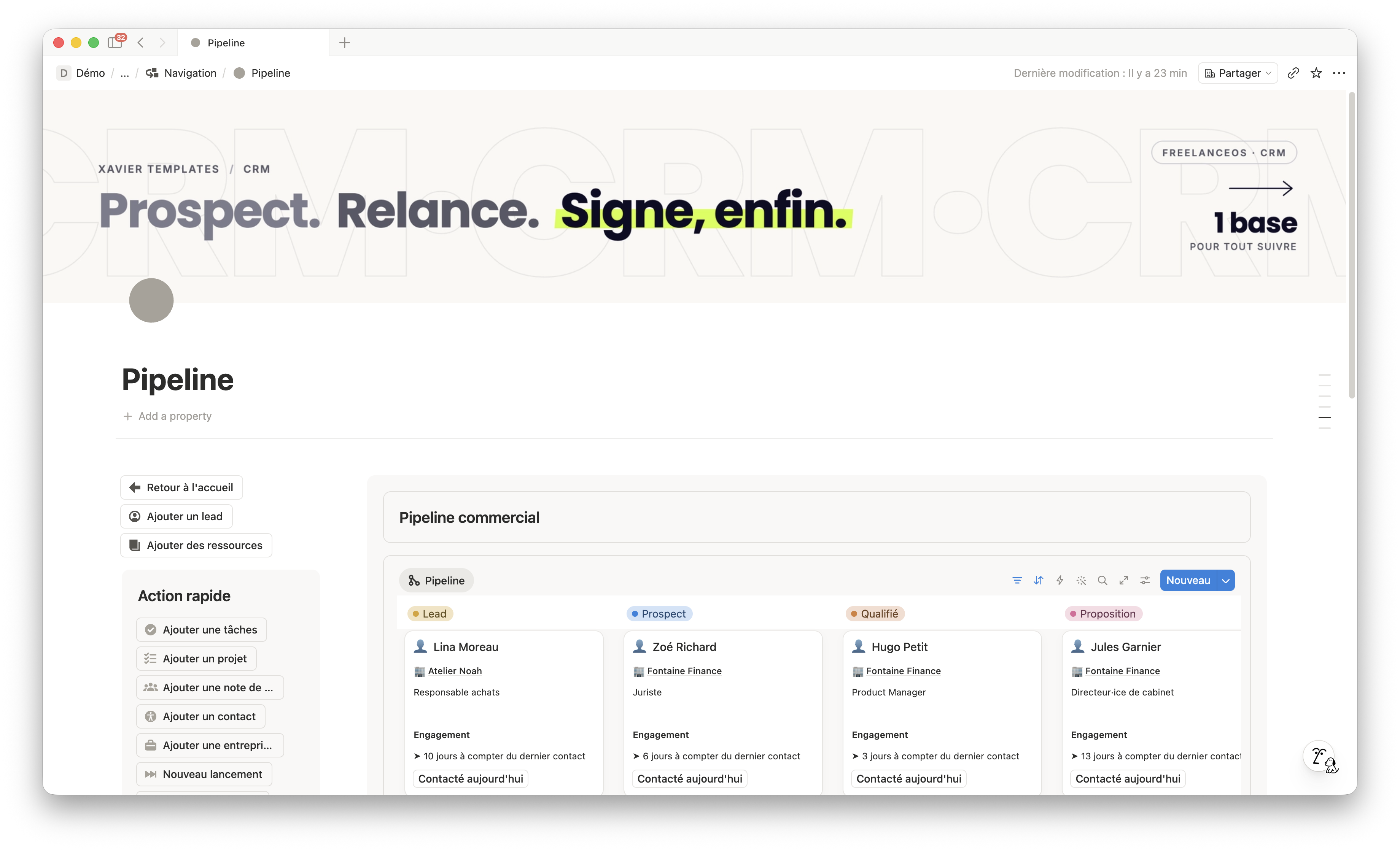
Task: Click the Action rapide heading
Action: point(184,596)
